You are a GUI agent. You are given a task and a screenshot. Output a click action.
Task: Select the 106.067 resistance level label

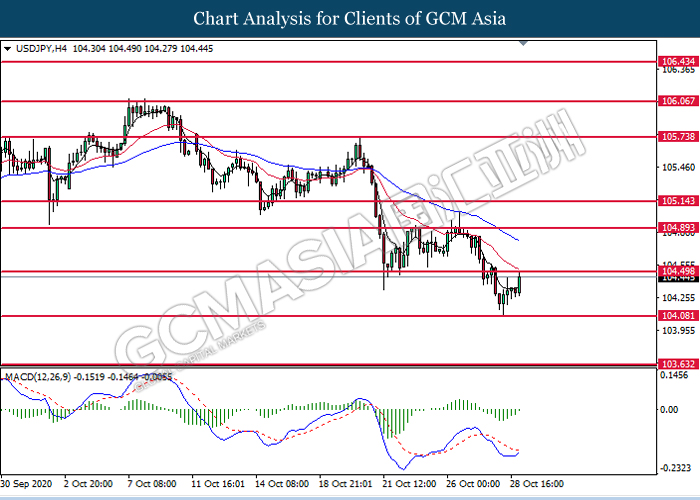point(678,101)
